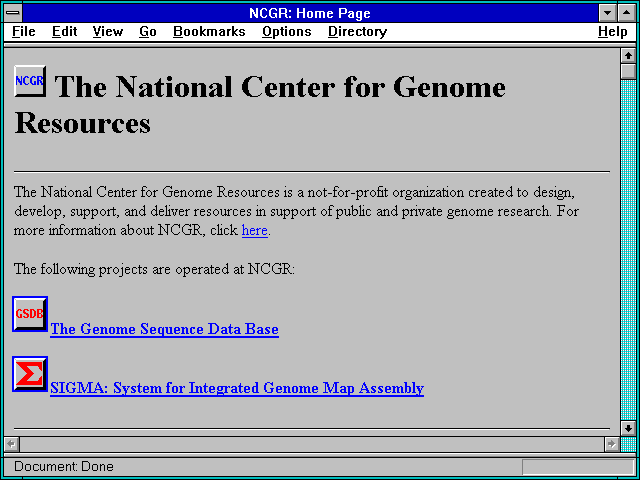Click the 'Document: Done' status text
This screenshot has width=640, height=480.
(x=64, y=466)
